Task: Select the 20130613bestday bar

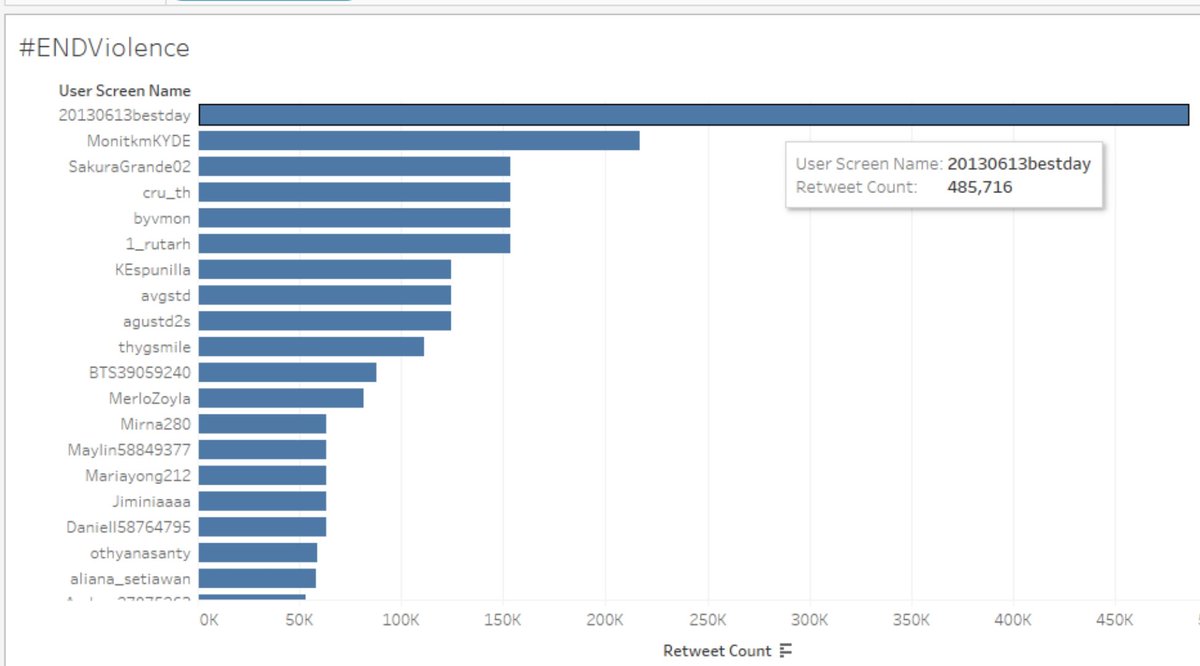Action: tap(694, 115)
